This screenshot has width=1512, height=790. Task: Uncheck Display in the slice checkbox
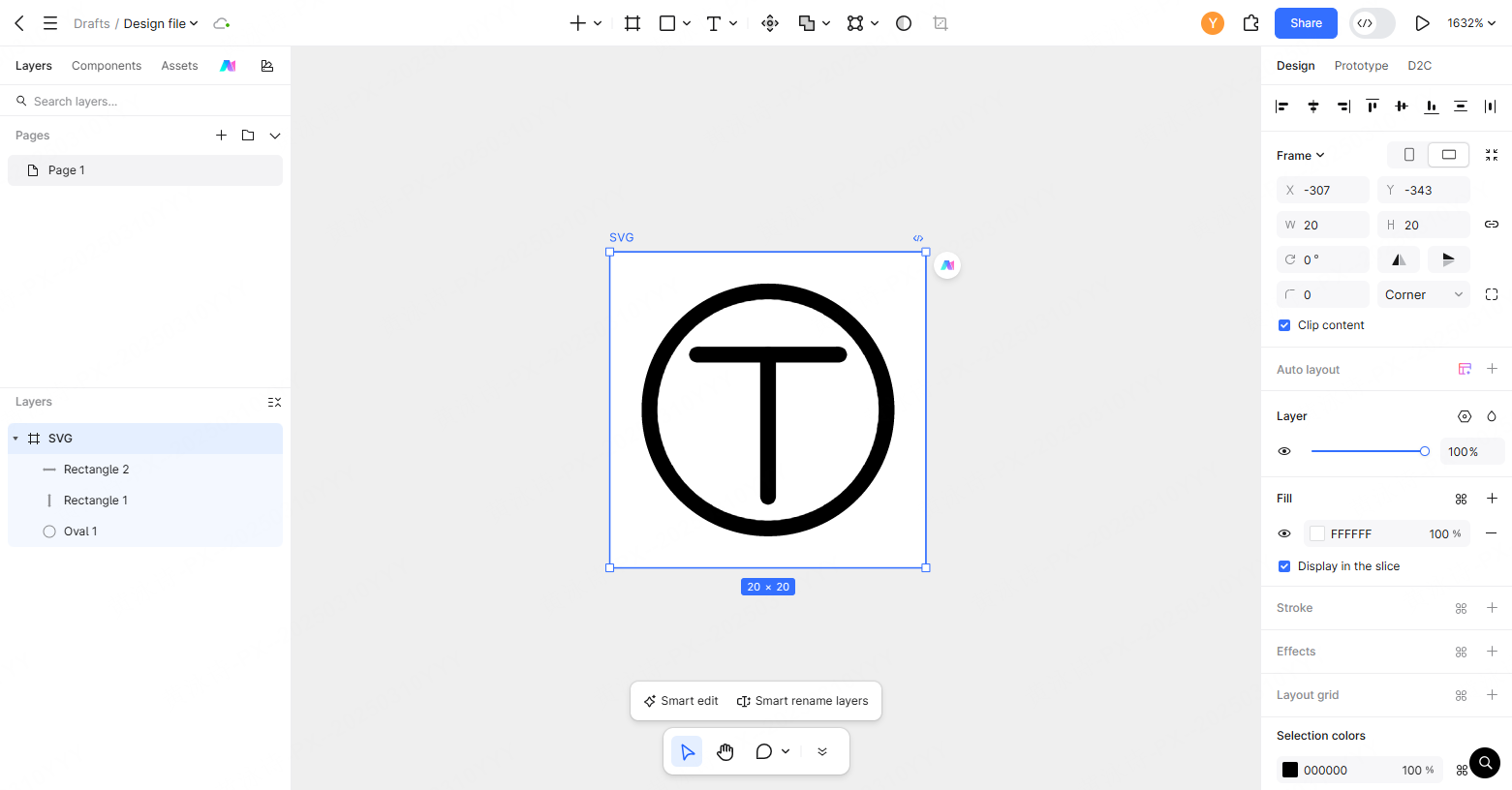(1284, 566)
